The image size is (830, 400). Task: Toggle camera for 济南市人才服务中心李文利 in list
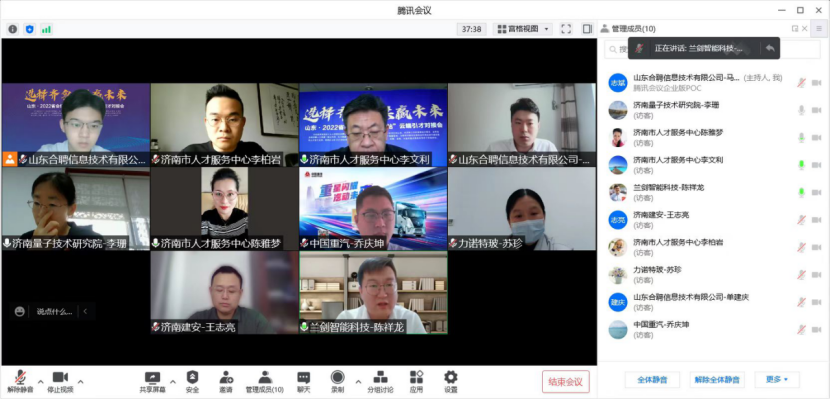(816, 165)
